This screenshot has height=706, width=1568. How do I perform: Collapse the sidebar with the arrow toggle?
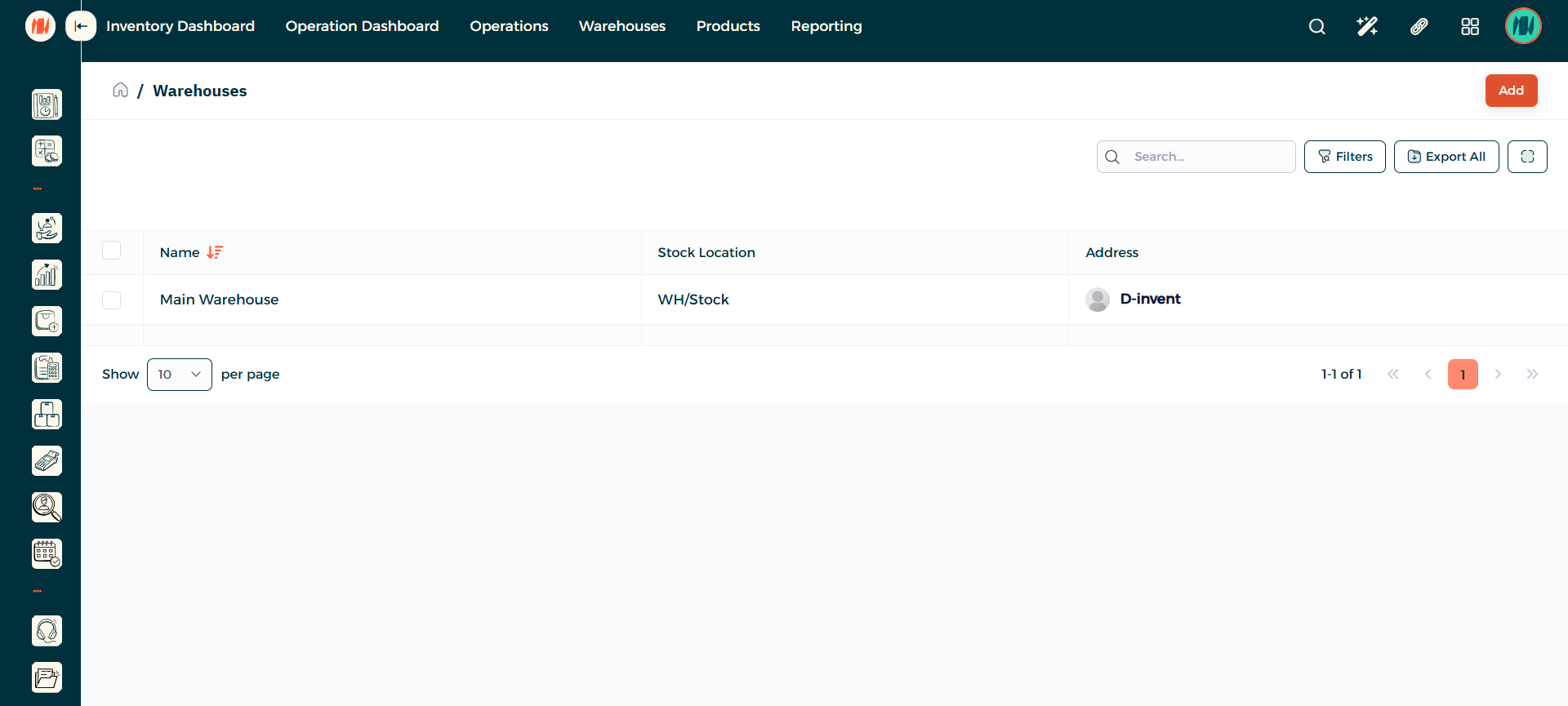(x=81, y=26)
